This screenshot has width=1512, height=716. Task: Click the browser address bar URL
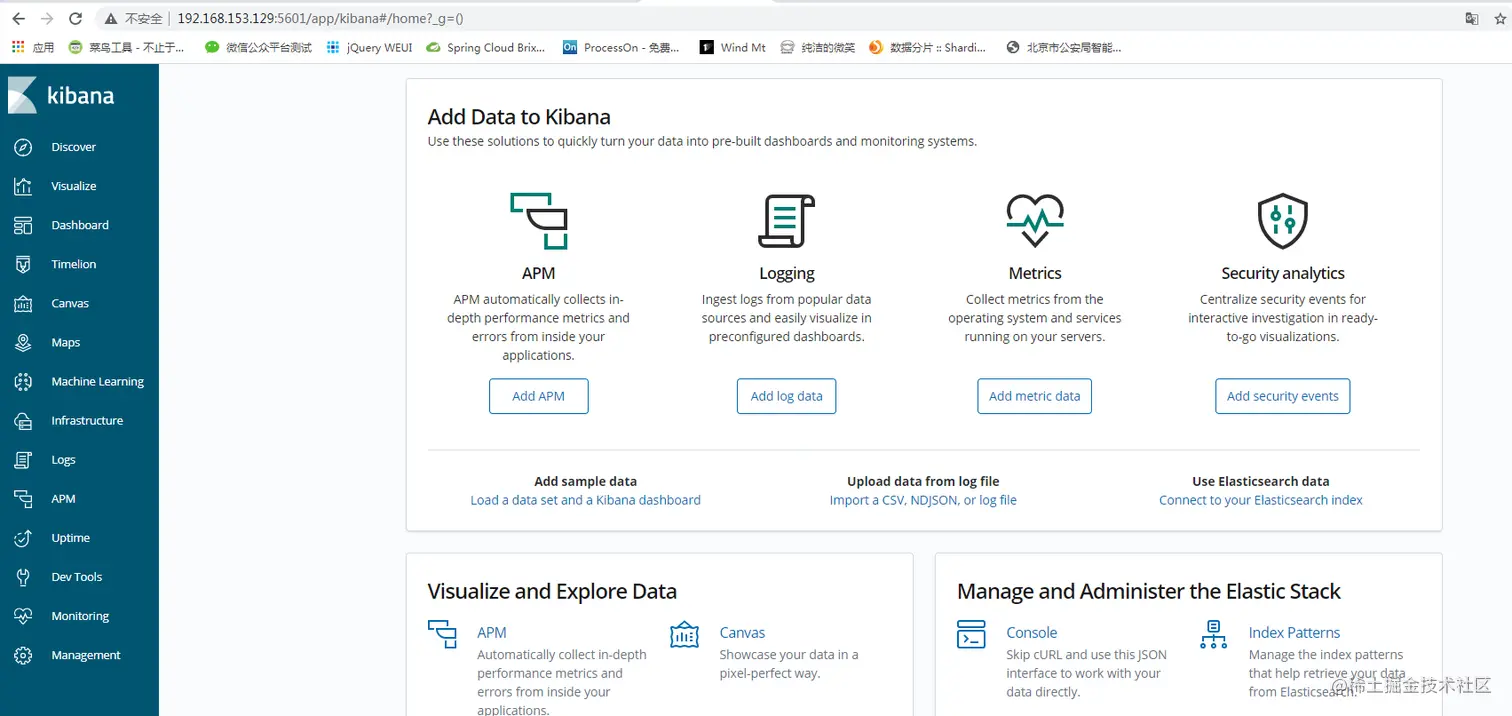[x=320, y=19]
